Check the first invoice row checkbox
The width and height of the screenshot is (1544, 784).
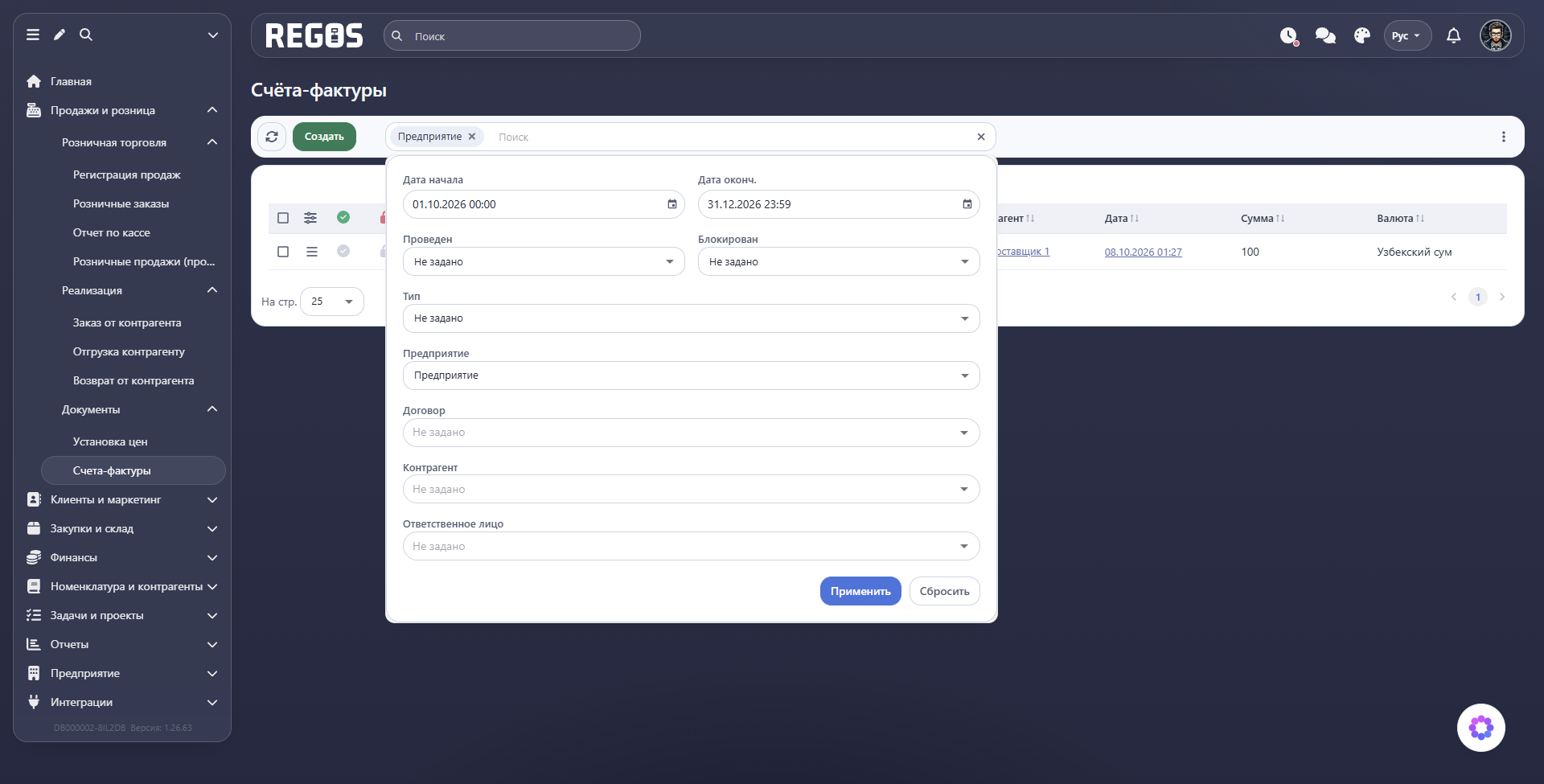[283, 252]
